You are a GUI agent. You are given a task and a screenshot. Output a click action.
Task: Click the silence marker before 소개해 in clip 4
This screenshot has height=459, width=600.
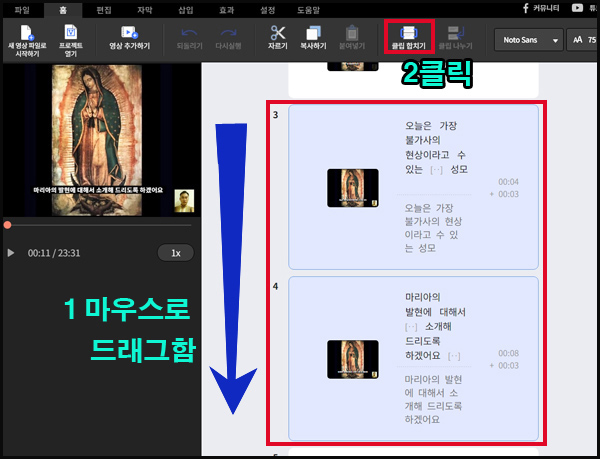tap(411, 327)
